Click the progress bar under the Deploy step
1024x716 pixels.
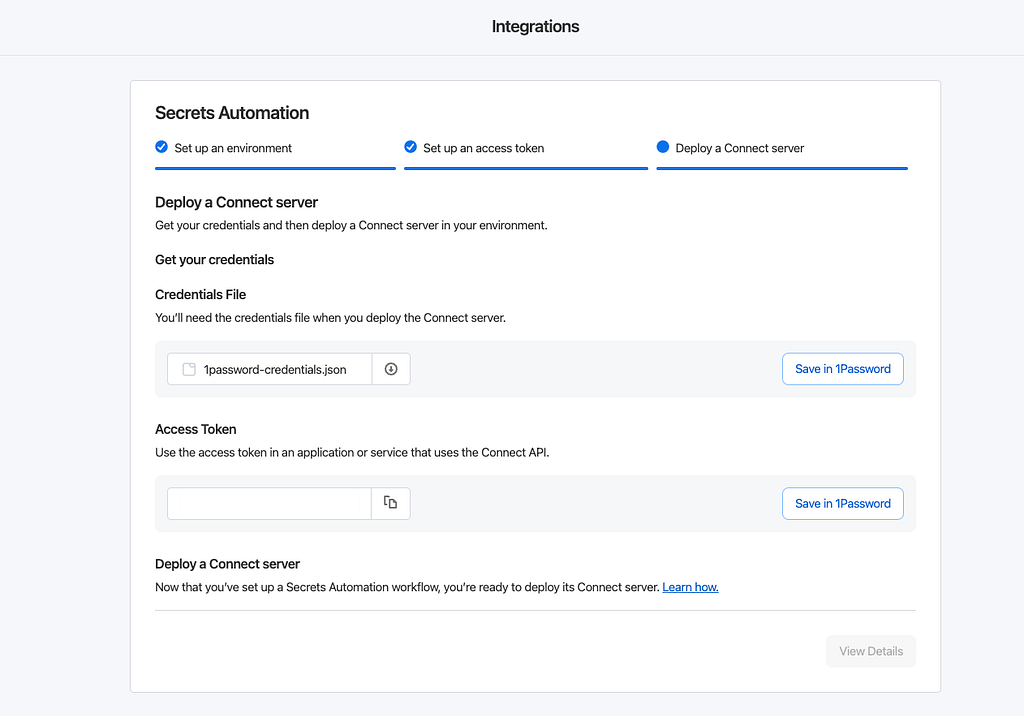[x=782, y=168]
